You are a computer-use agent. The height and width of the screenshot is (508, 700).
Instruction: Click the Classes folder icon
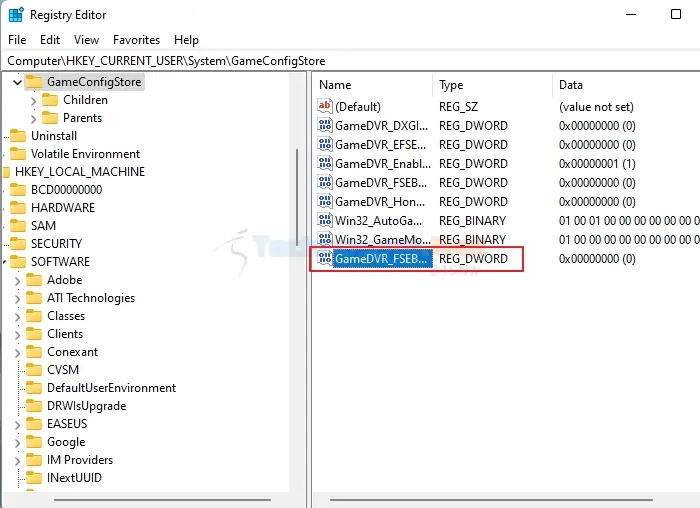(33, 316)
